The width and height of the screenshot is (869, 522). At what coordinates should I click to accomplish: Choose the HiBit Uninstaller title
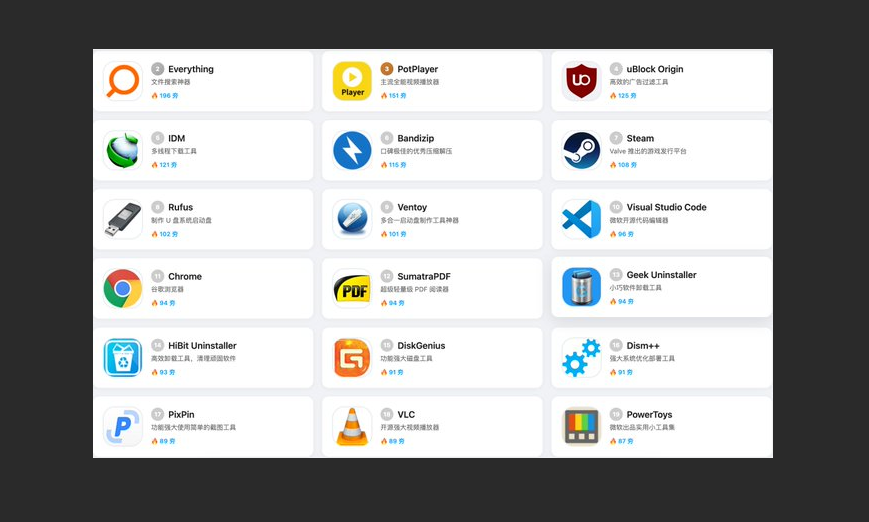202,346
